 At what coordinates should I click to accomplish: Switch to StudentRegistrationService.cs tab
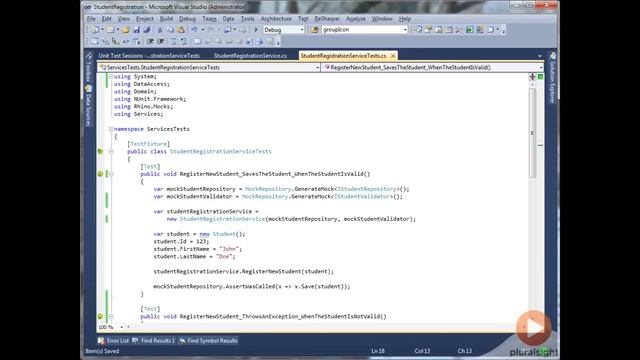pos(250,56)
